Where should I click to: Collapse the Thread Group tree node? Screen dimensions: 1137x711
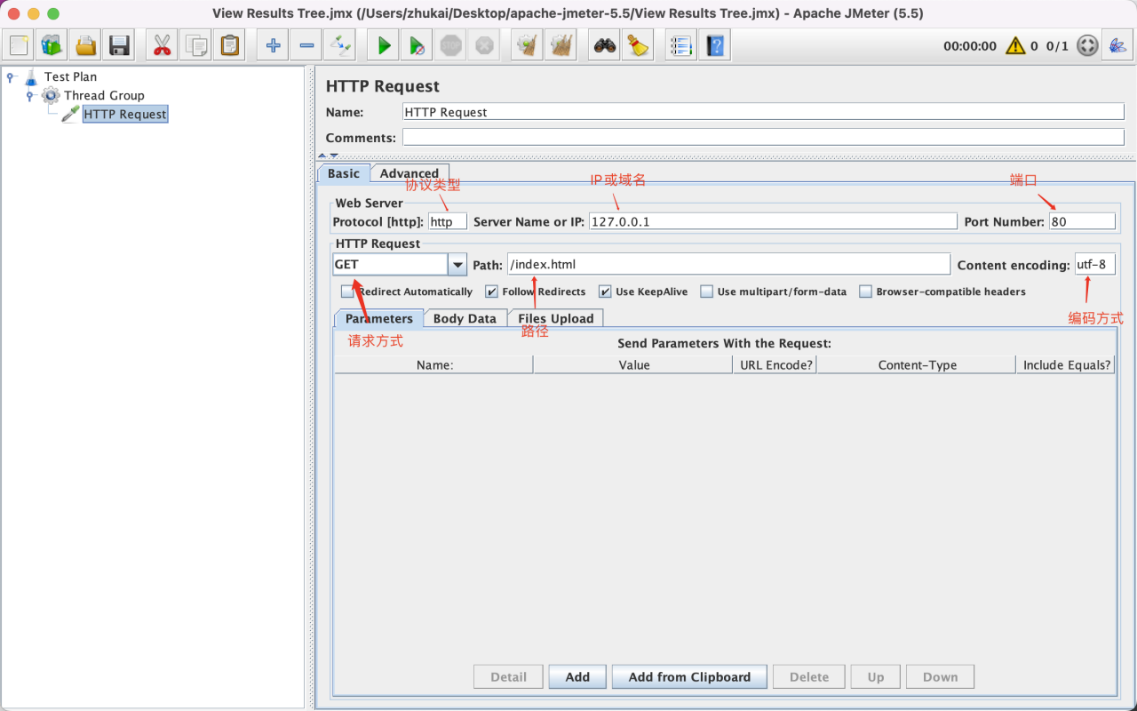click(x=30, y=96)
